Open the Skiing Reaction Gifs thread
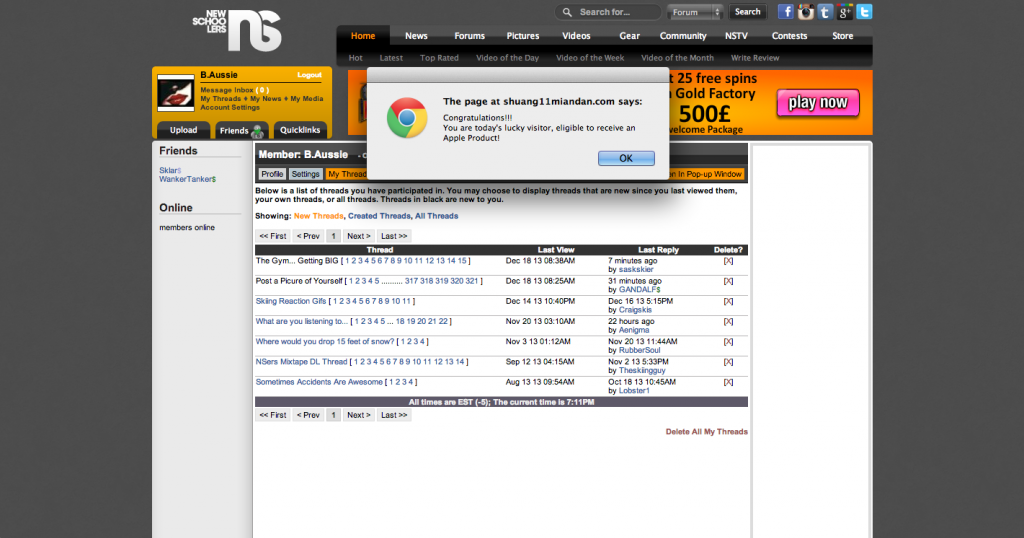Image resolution: width=1024 pixels, height=538 pixels. [x=291, y=302]
